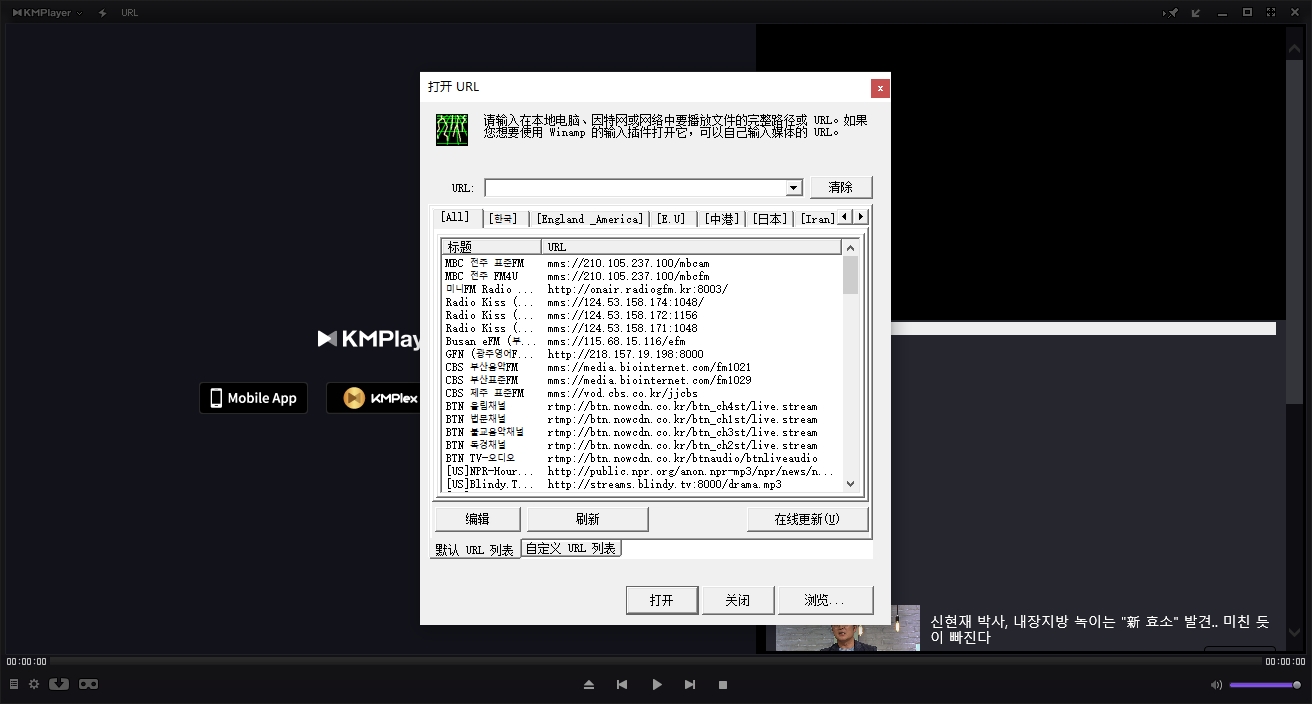1312x704 pixels.
Task: Click the 编辑 edit button
Action: [477, 519]
